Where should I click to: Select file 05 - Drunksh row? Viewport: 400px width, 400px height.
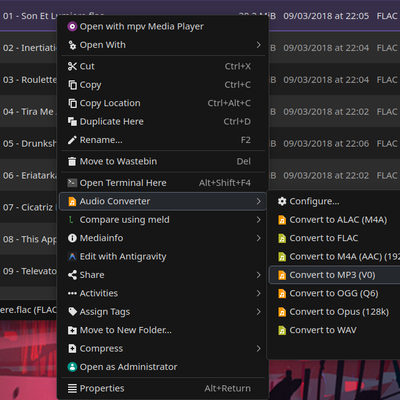tap(29, 143)
